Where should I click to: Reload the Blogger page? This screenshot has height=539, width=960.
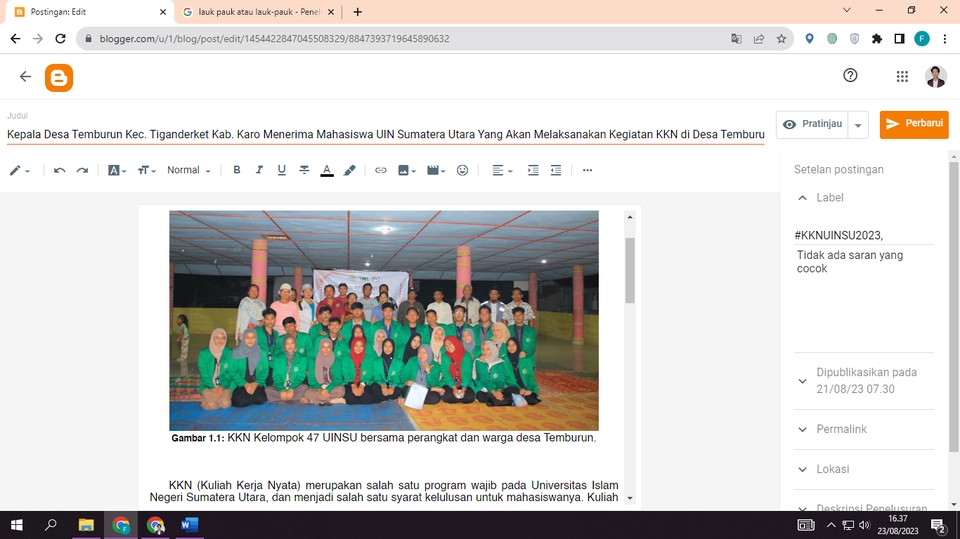click(x=60, y=39)
